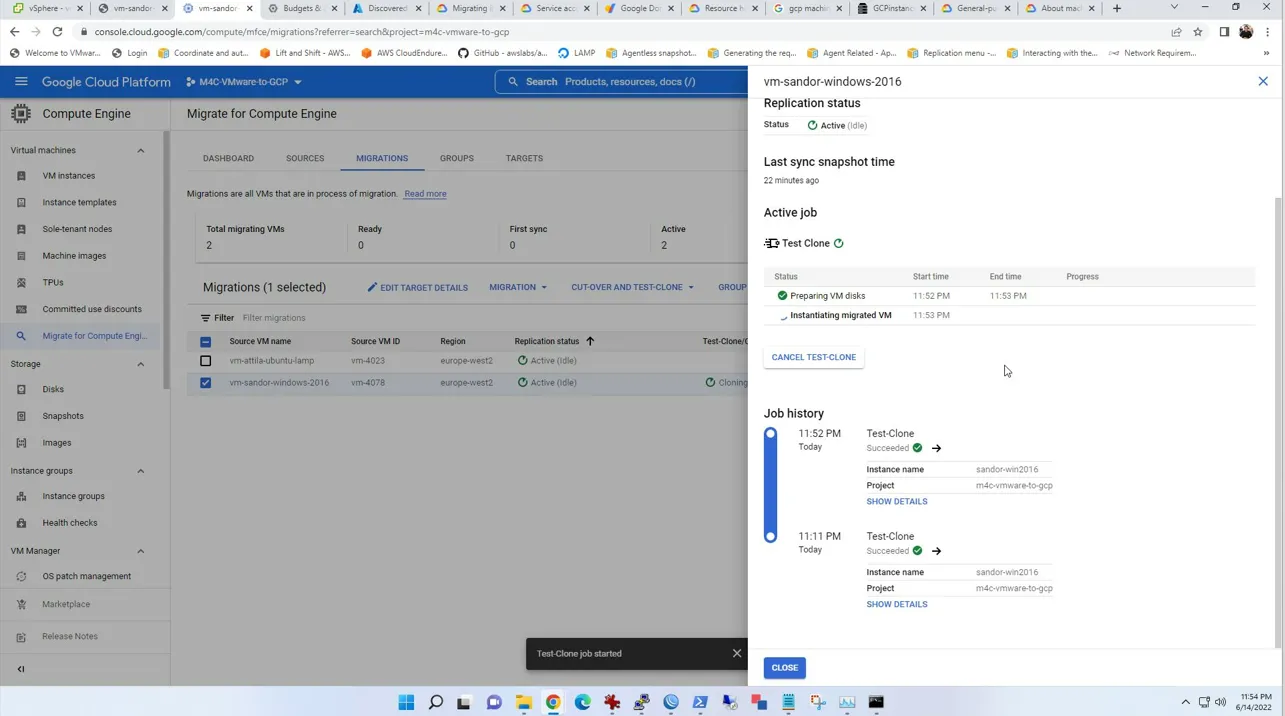Viewport: 1285px width, 716px height.
Task: Open Chrome from the taskbar
Action: pos(553,702)
